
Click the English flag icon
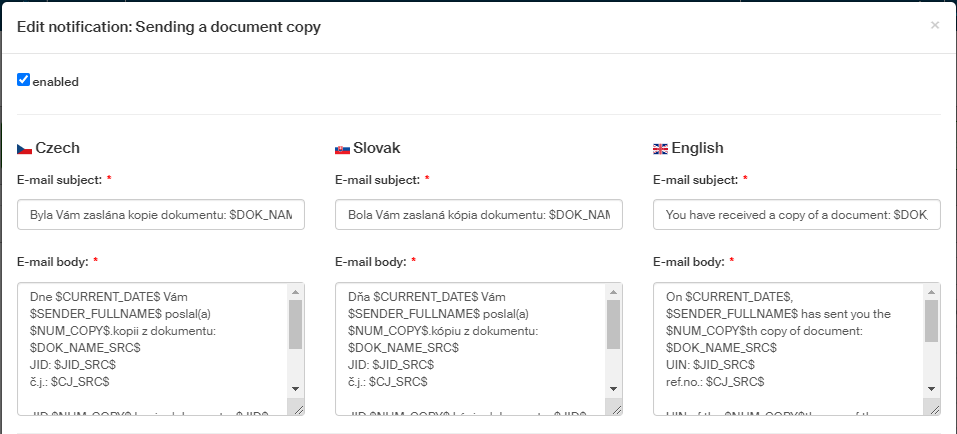click(x=660, y=149)
